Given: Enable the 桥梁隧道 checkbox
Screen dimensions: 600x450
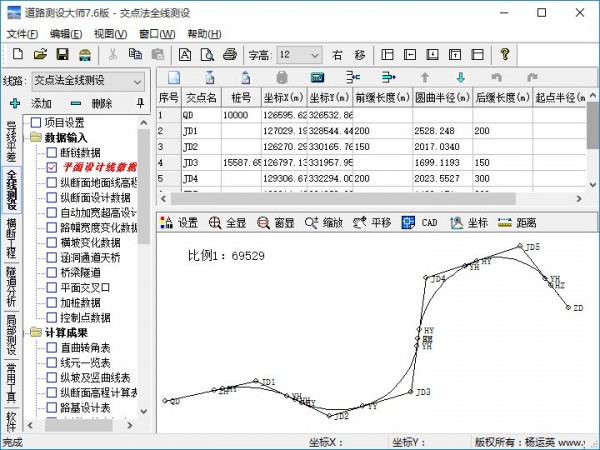Looking at the screenshot, I should click(x=52, y=273).
